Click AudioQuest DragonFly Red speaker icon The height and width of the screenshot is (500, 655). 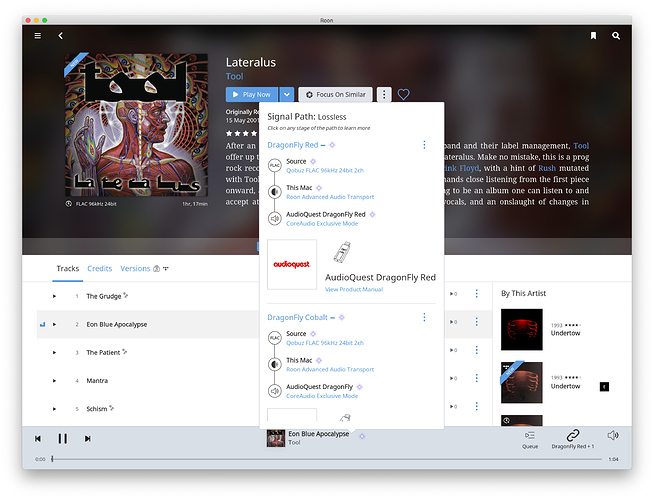click(x=274, y=218)
